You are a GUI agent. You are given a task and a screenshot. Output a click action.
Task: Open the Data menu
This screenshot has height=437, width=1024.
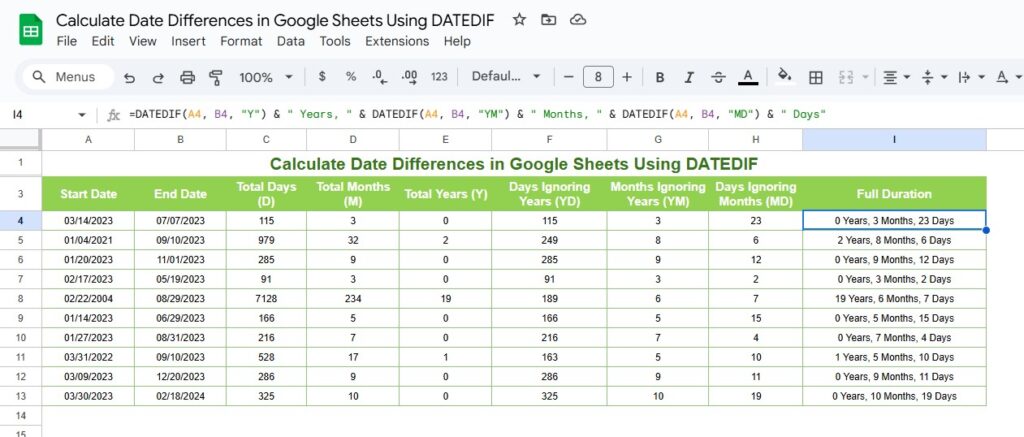[291, 41]
